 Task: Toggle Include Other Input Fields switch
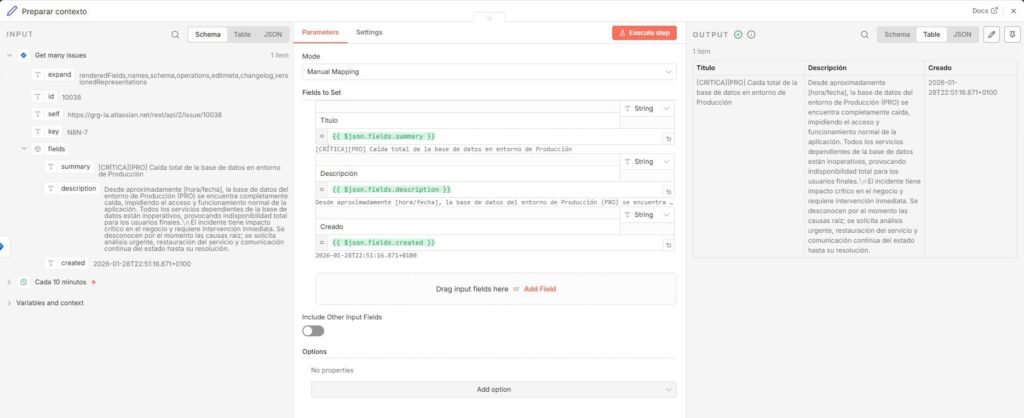coord(313,330)
